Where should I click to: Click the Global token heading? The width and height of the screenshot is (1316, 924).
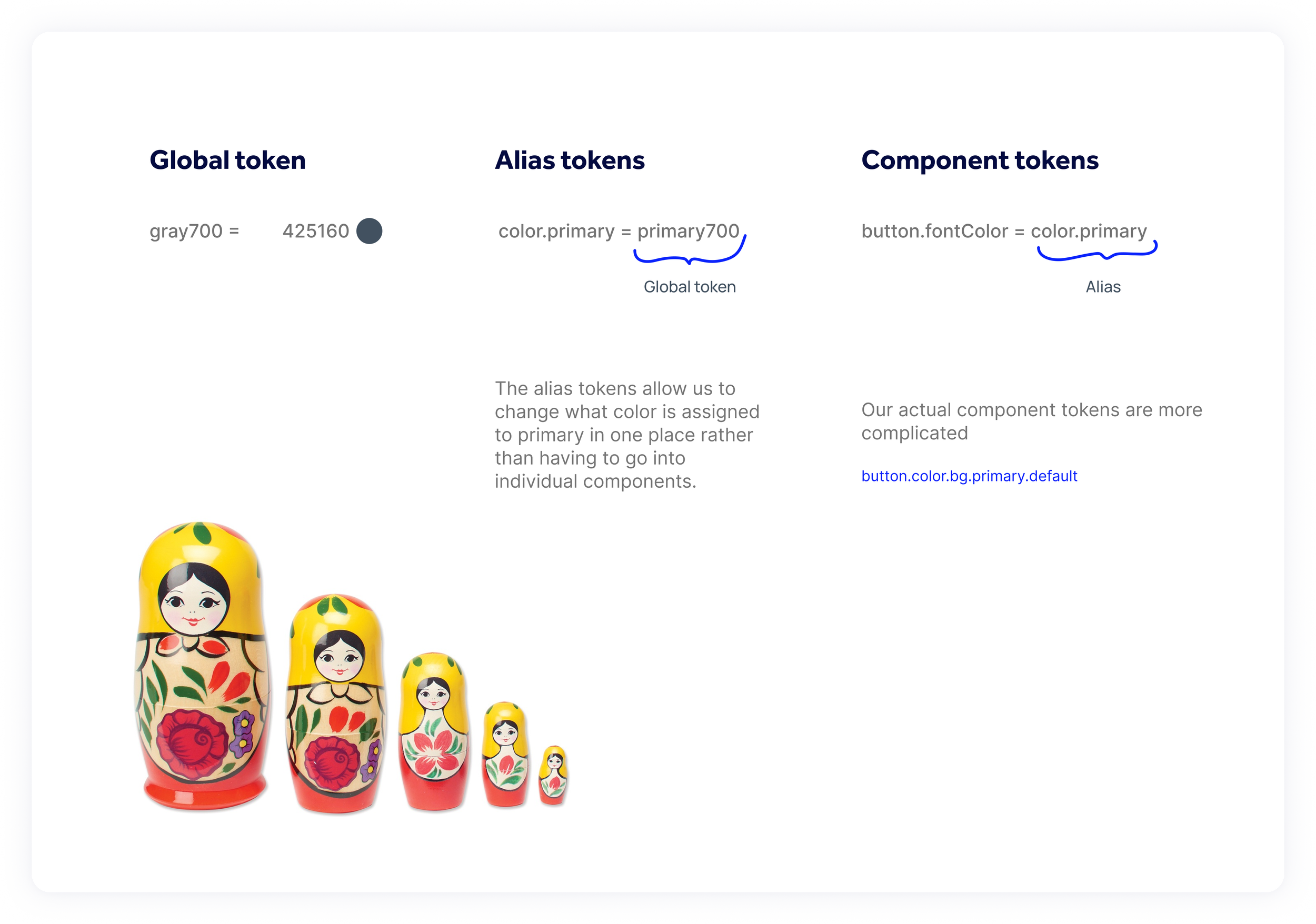227,160
